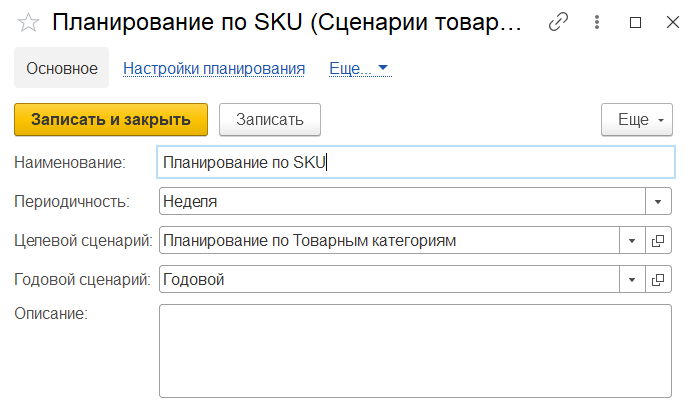
Task: Click inside the empty Описание text area
Action: (415, 350)
